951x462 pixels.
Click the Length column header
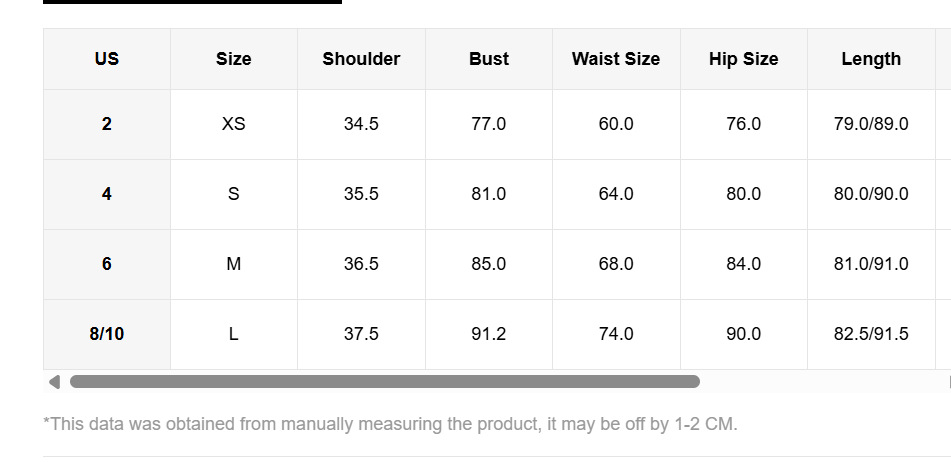click(x=871, y=59)
